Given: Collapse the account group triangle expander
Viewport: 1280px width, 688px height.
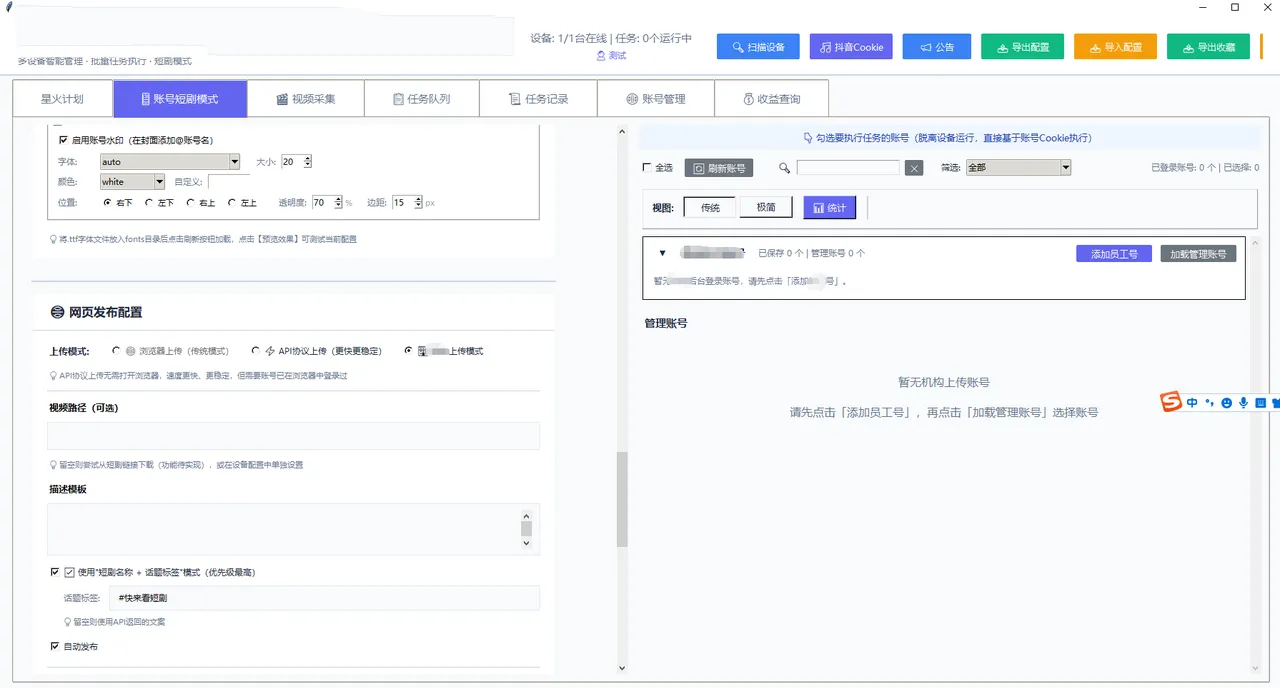Looking at the screenshot, I should pyautogui.click(x=662, y=253).
